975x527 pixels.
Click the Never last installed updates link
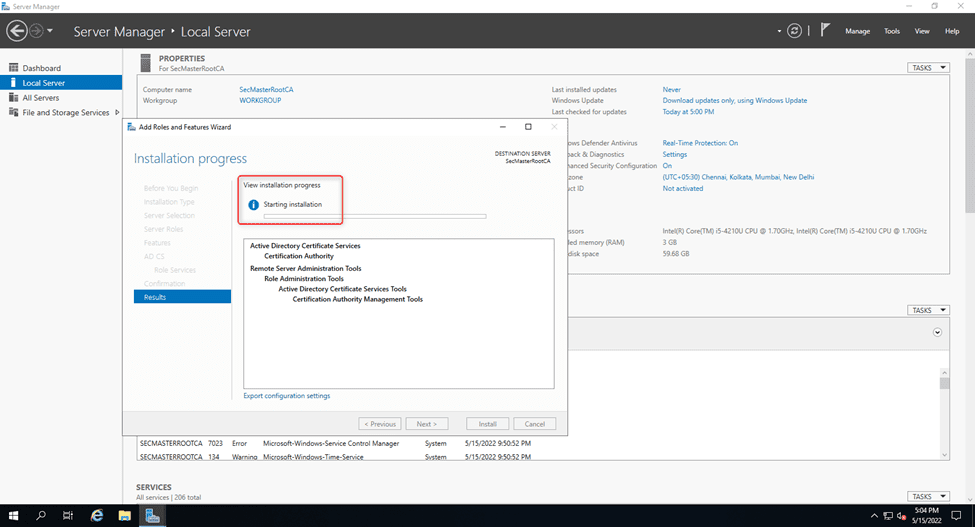672,89
